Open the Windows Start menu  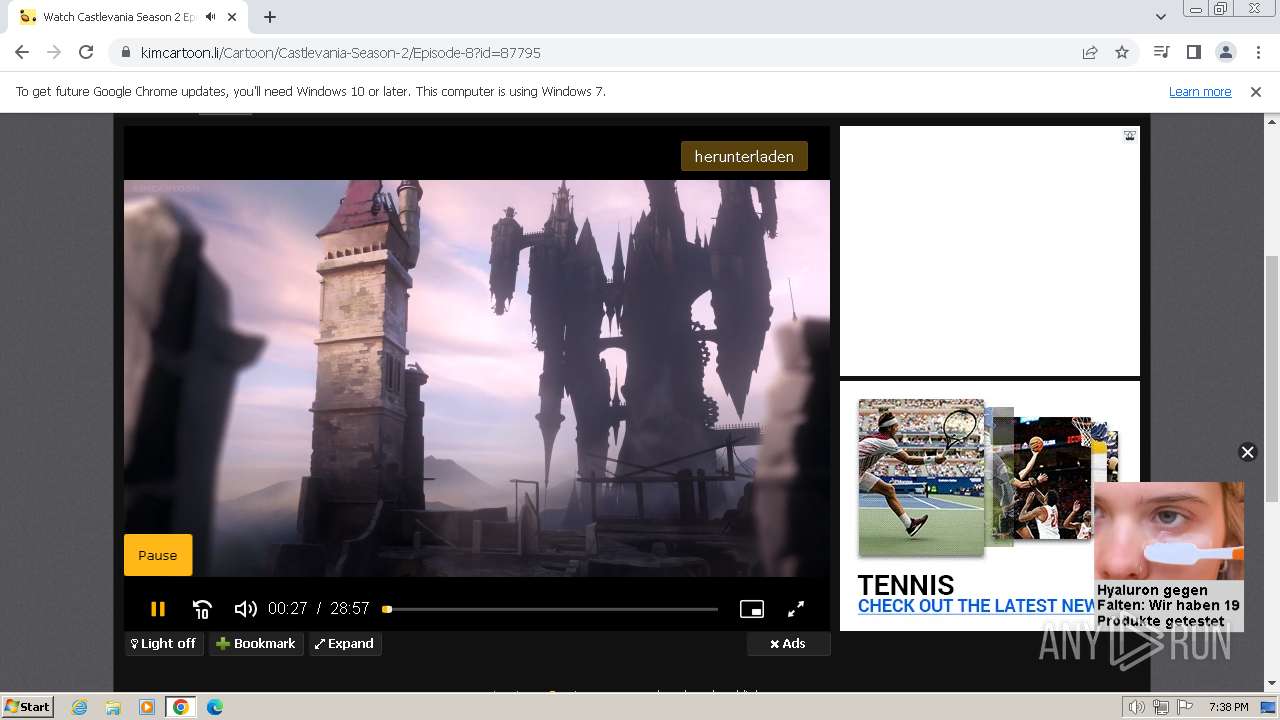coord(27,706)
